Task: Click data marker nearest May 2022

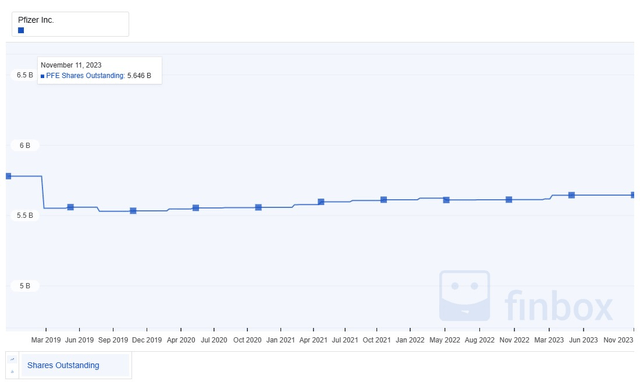Action: (447, 200)
